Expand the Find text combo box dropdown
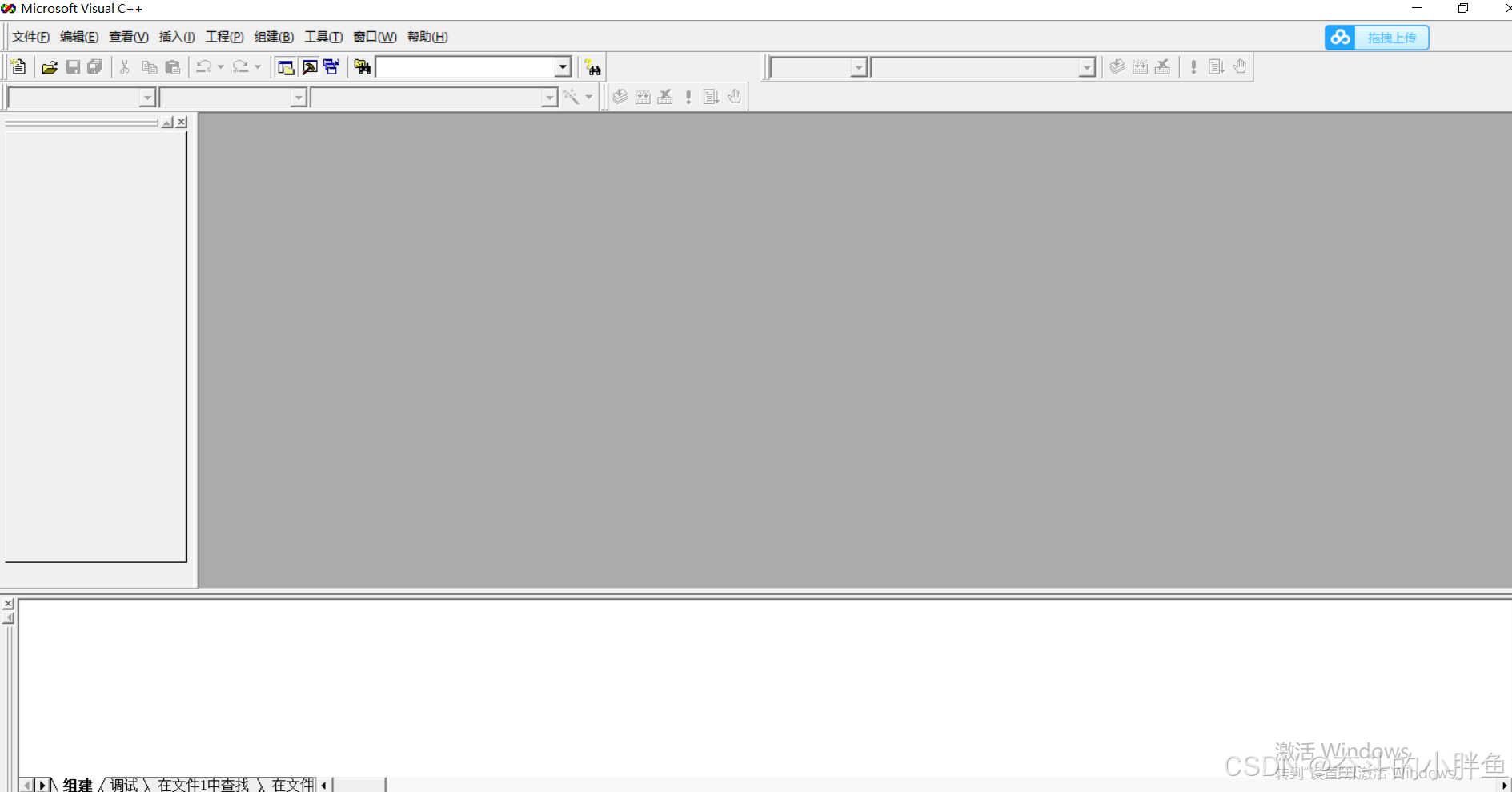 (x=563, y=67)
